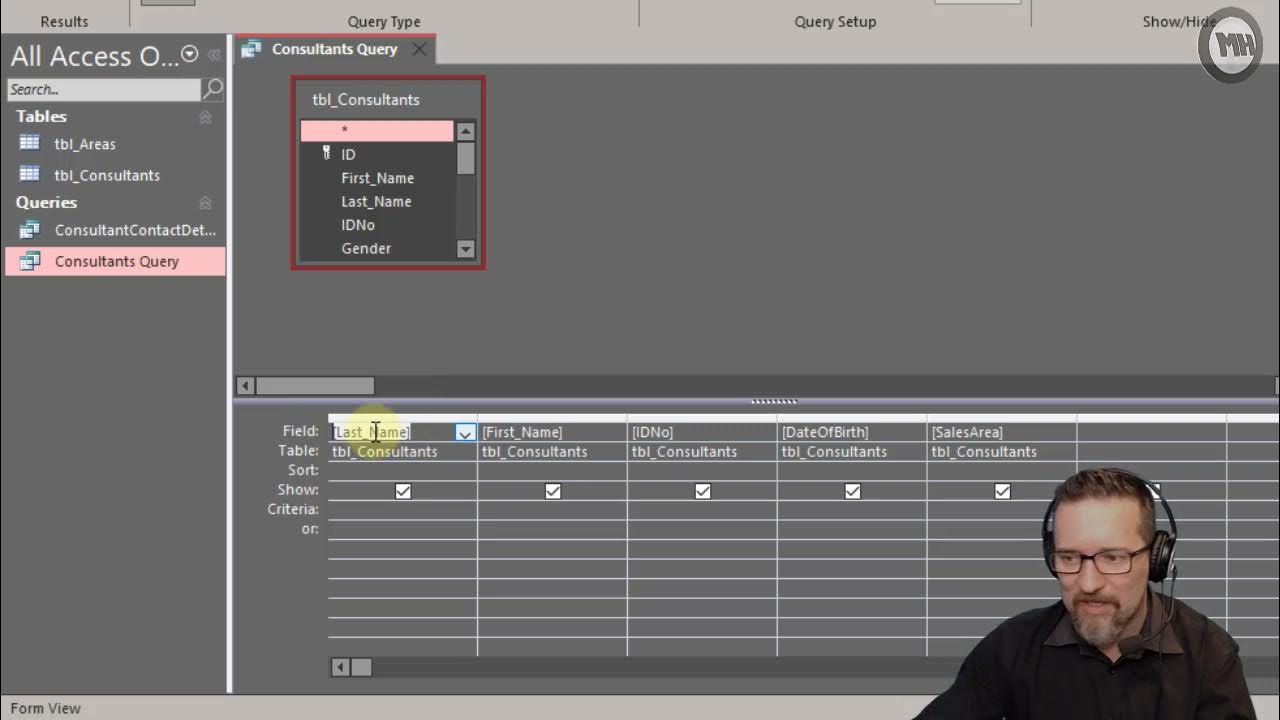This screenshot has width=1280, height=720.
Task: Click Sort cell for Last_Name column
Action: pos(403,470)
